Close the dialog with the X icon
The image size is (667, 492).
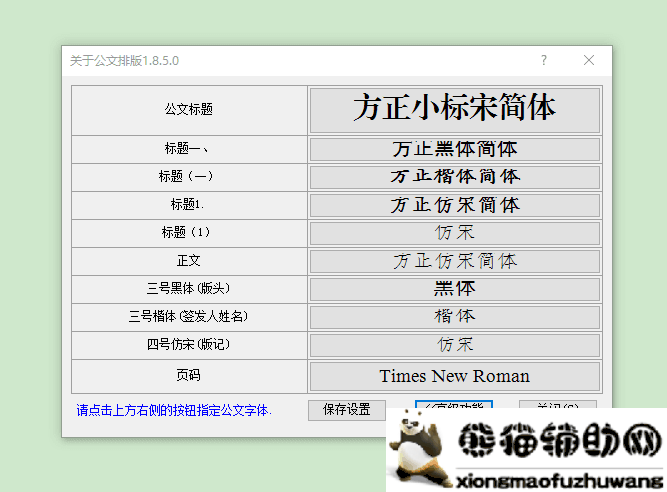[589, 60]
